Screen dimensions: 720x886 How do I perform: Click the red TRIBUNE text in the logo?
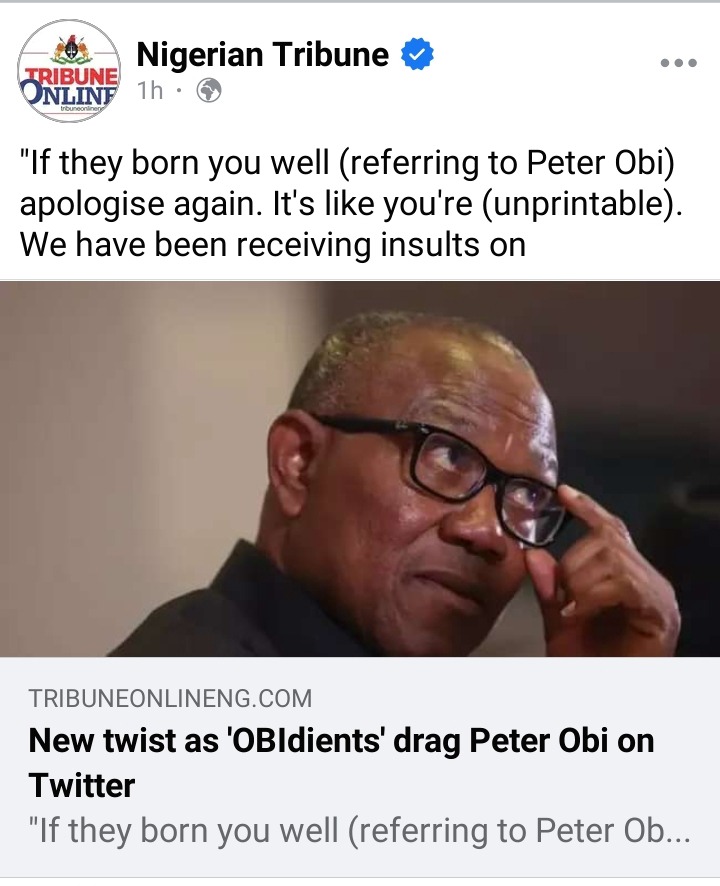72,75
